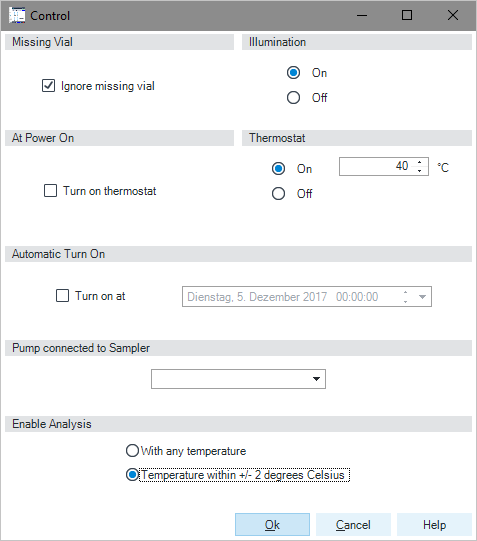Click the Ok button
This screenshot has height=541, width=477.
272,525
